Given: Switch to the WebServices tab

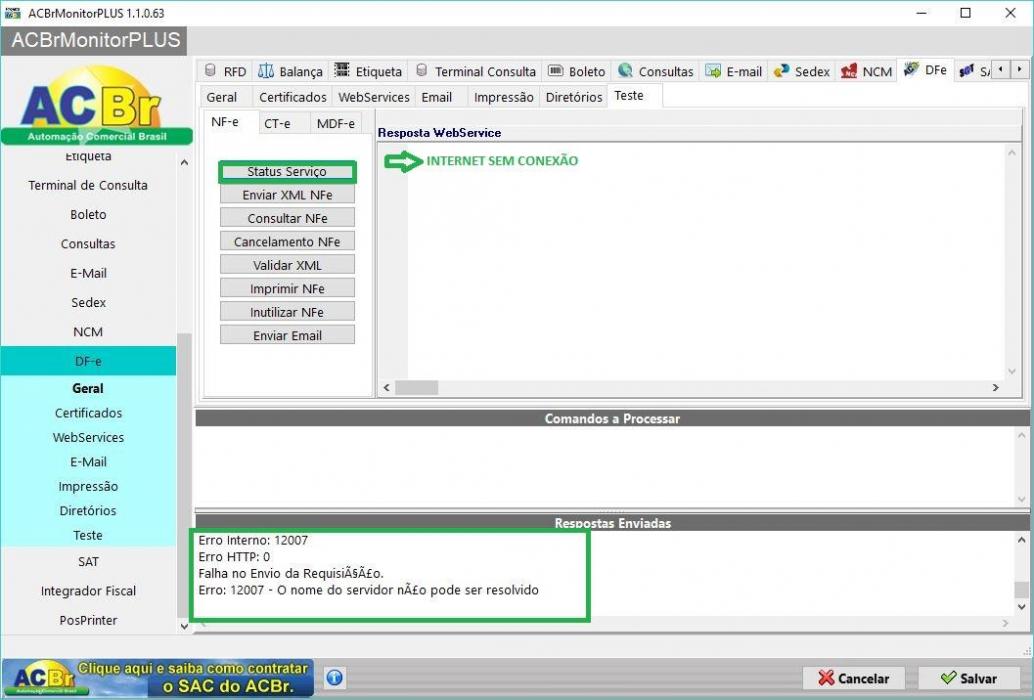Looking at the screenshot, I should pos(374,97).
